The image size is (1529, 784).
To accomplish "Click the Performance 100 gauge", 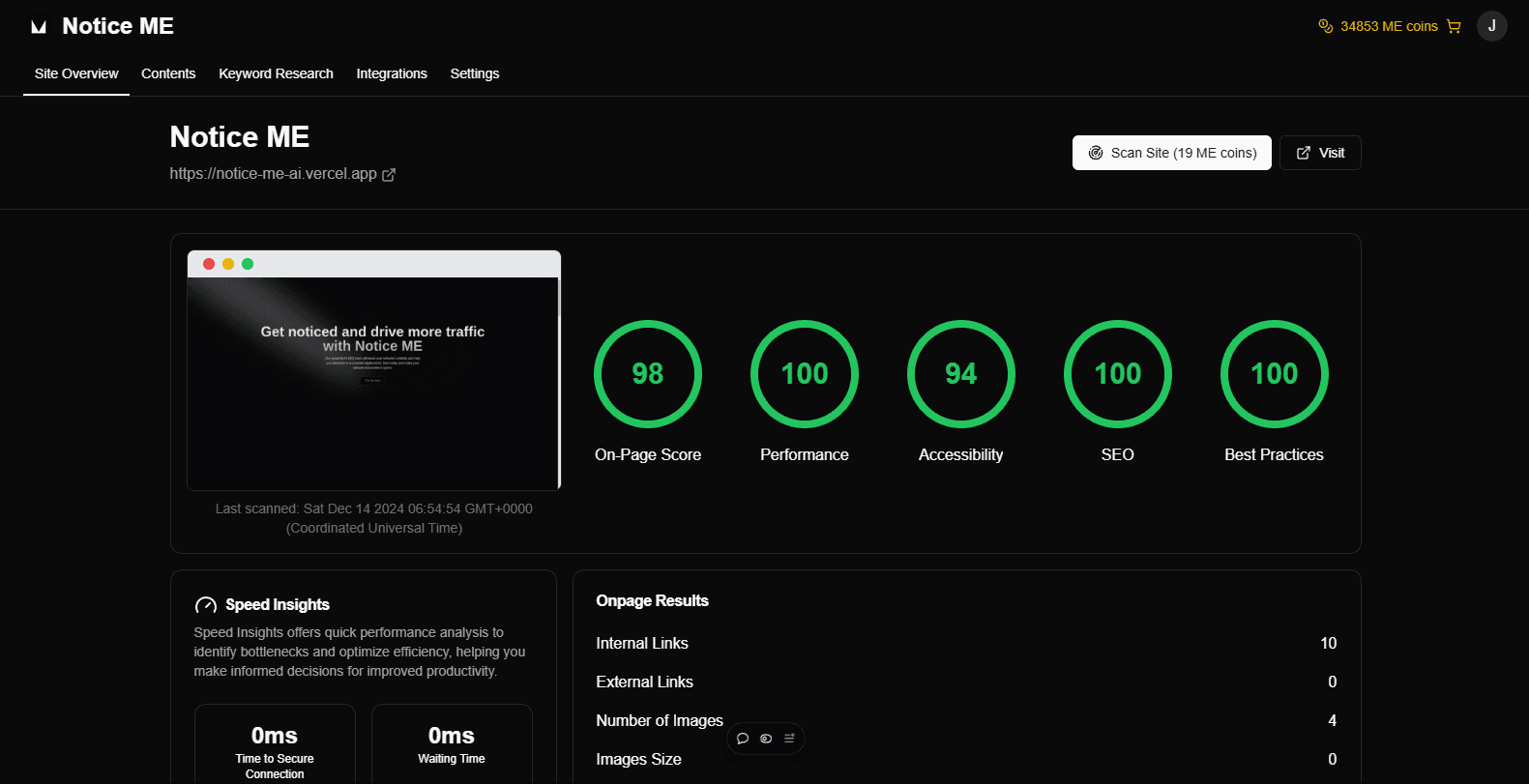I will coord(805,374).
